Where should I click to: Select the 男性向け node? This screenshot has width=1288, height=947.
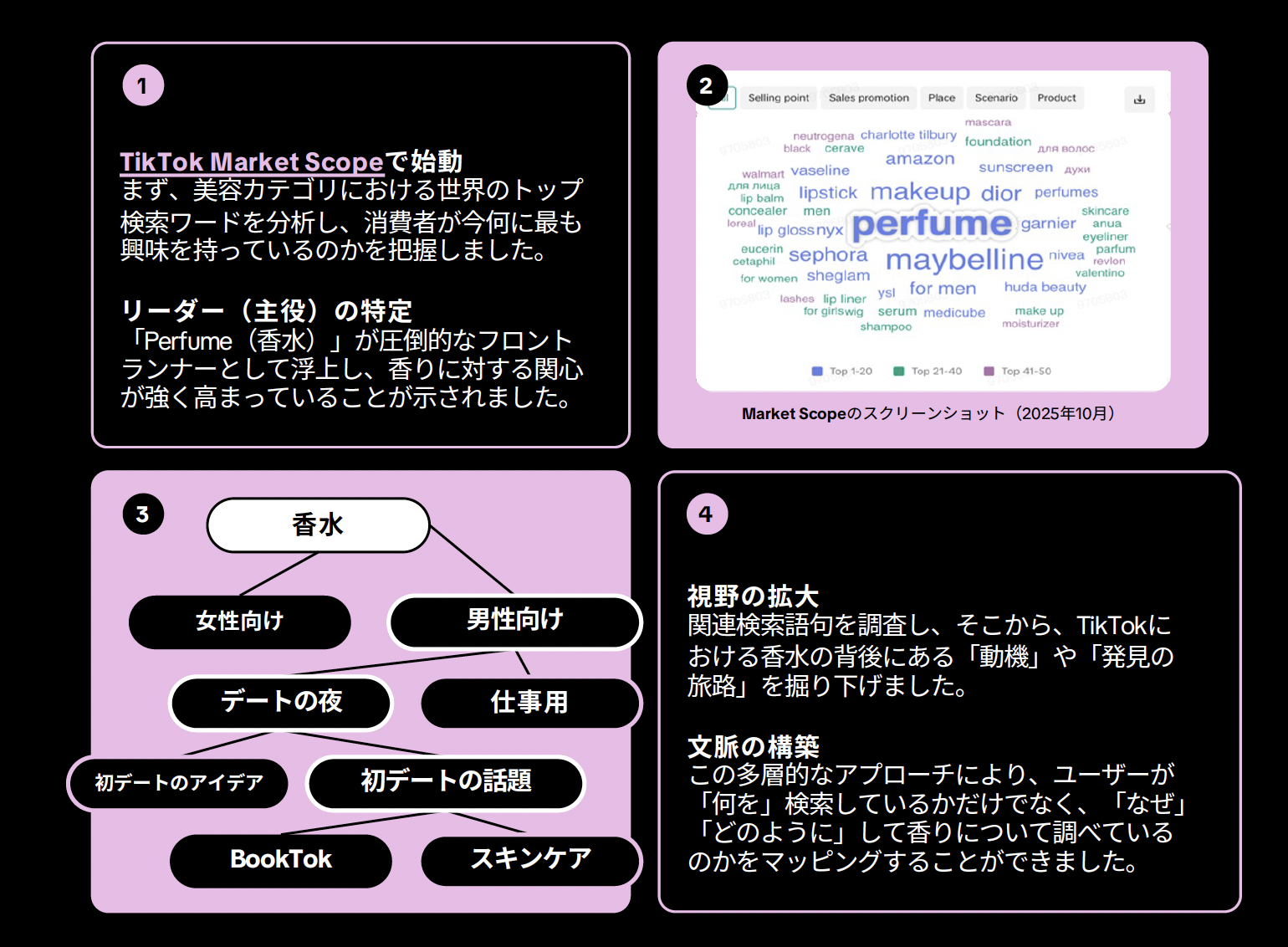(515, 621)
